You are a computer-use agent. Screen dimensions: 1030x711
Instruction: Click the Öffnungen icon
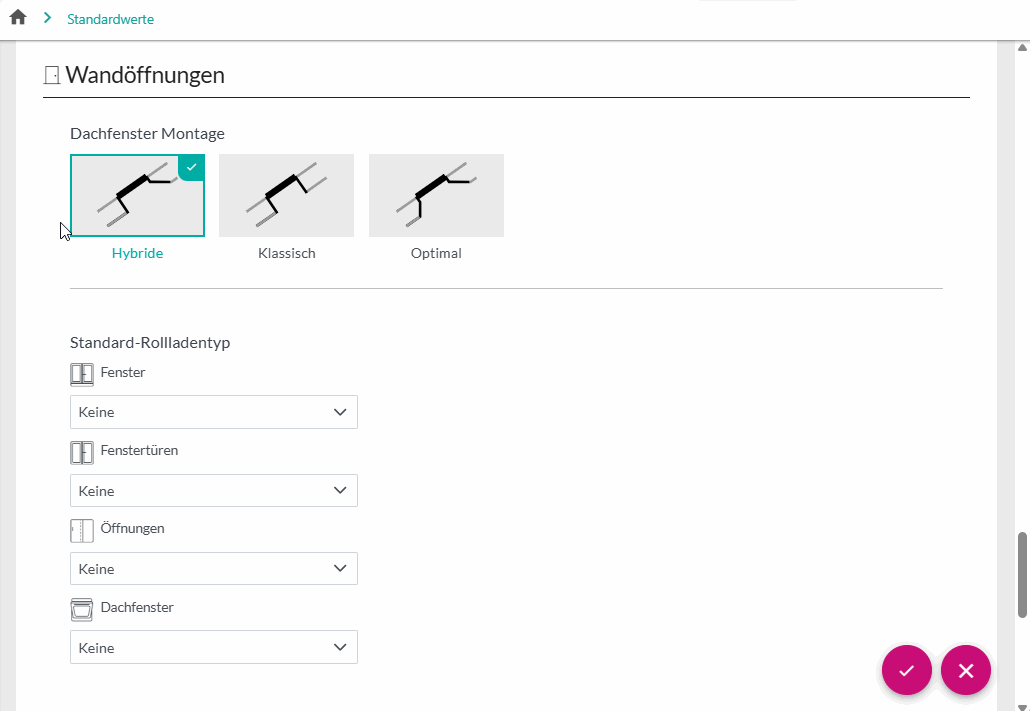click(x=81, y=530)
